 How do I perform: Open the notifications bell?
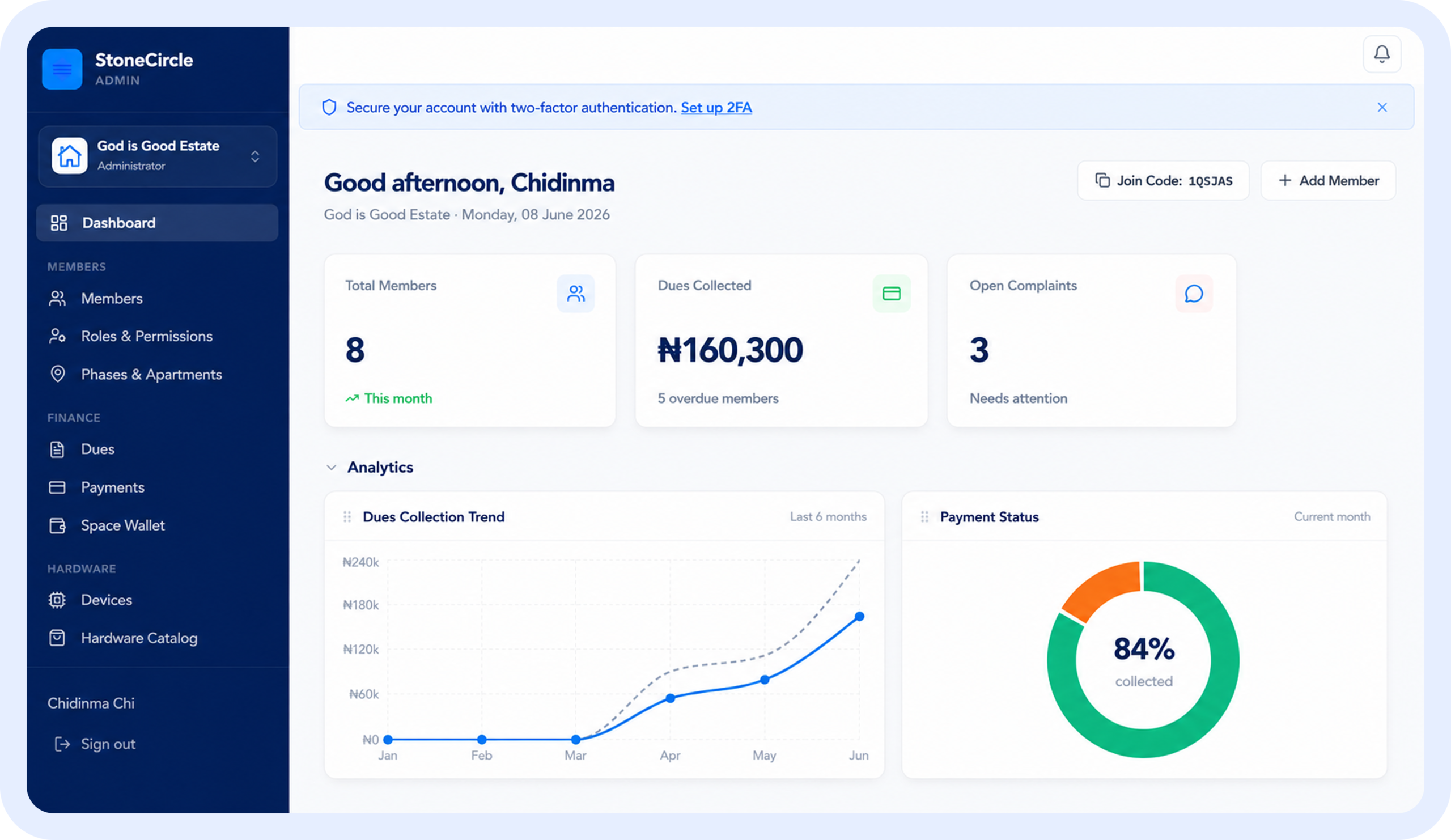coord(1382,54)
